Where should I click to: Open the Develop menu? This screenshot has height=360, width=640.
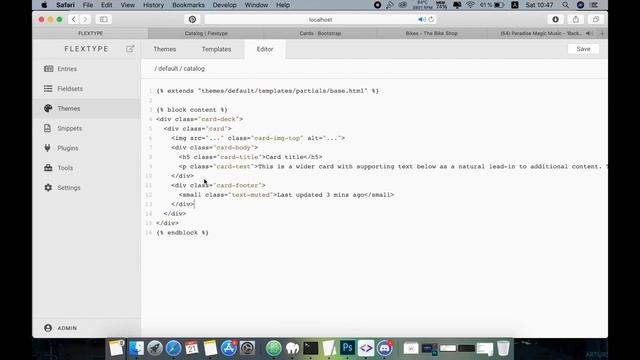click(224, 5)
